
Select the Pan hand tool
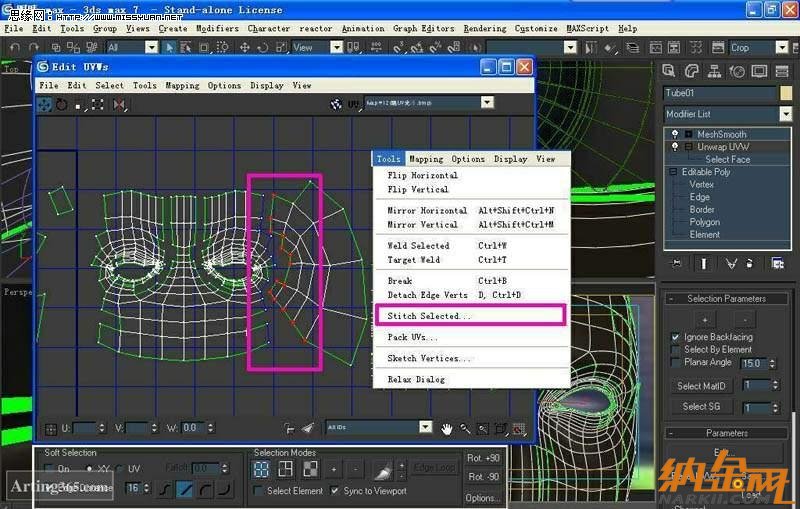tap(447, 429)
